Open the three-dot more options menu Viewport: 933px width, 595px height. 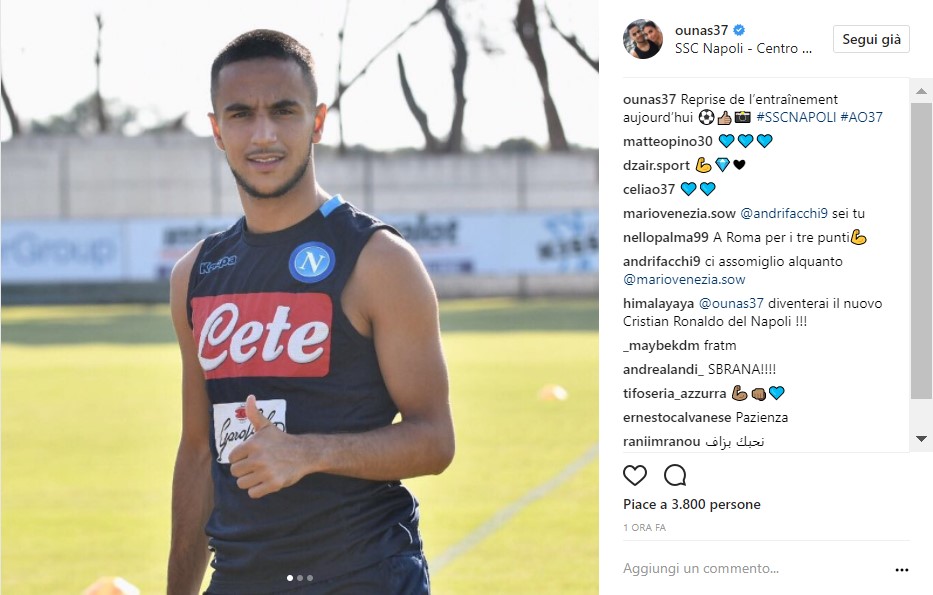click(901, 569)
